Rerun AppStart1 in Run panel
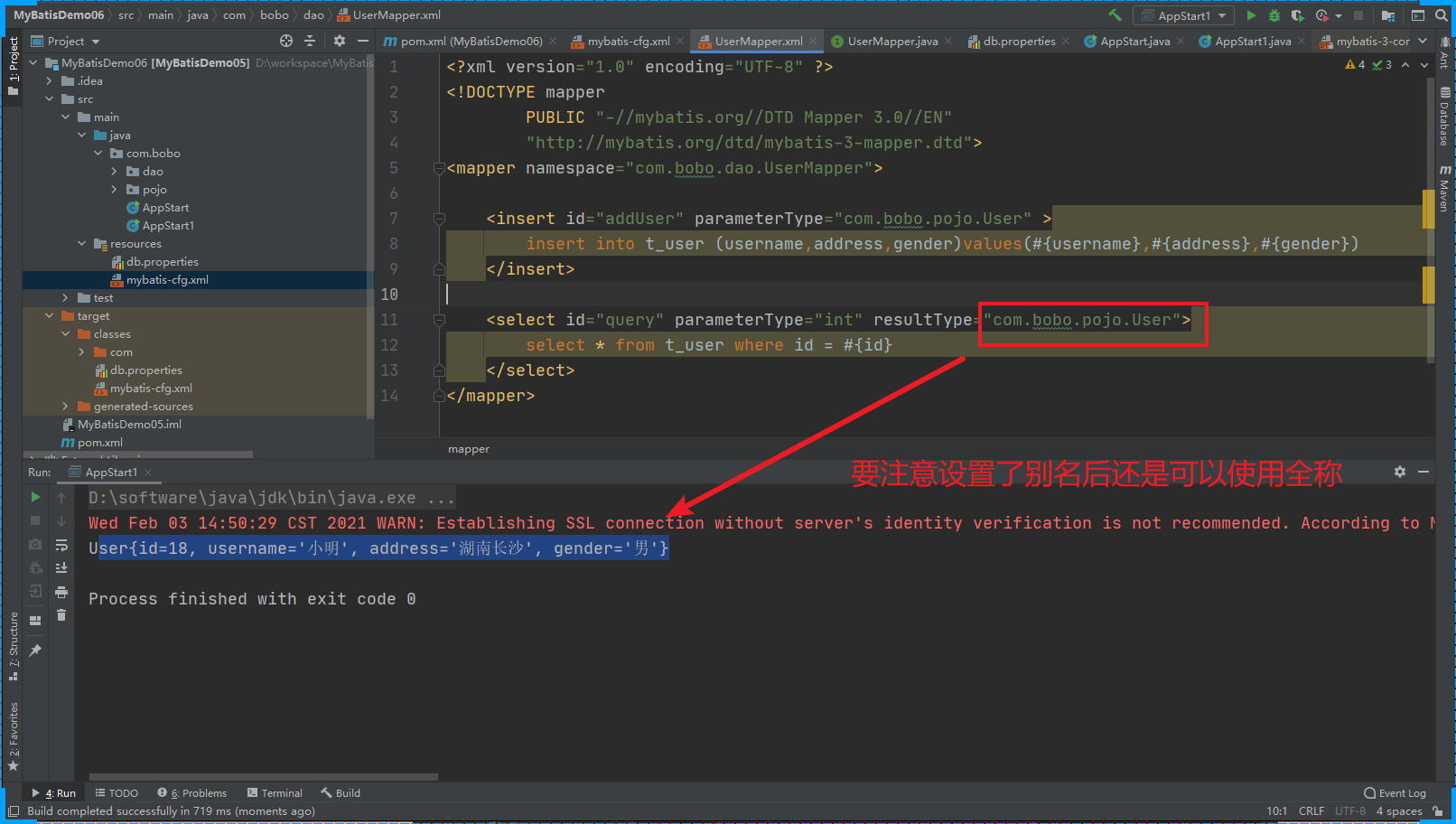 pyautogui.click(x=35, y=497)
